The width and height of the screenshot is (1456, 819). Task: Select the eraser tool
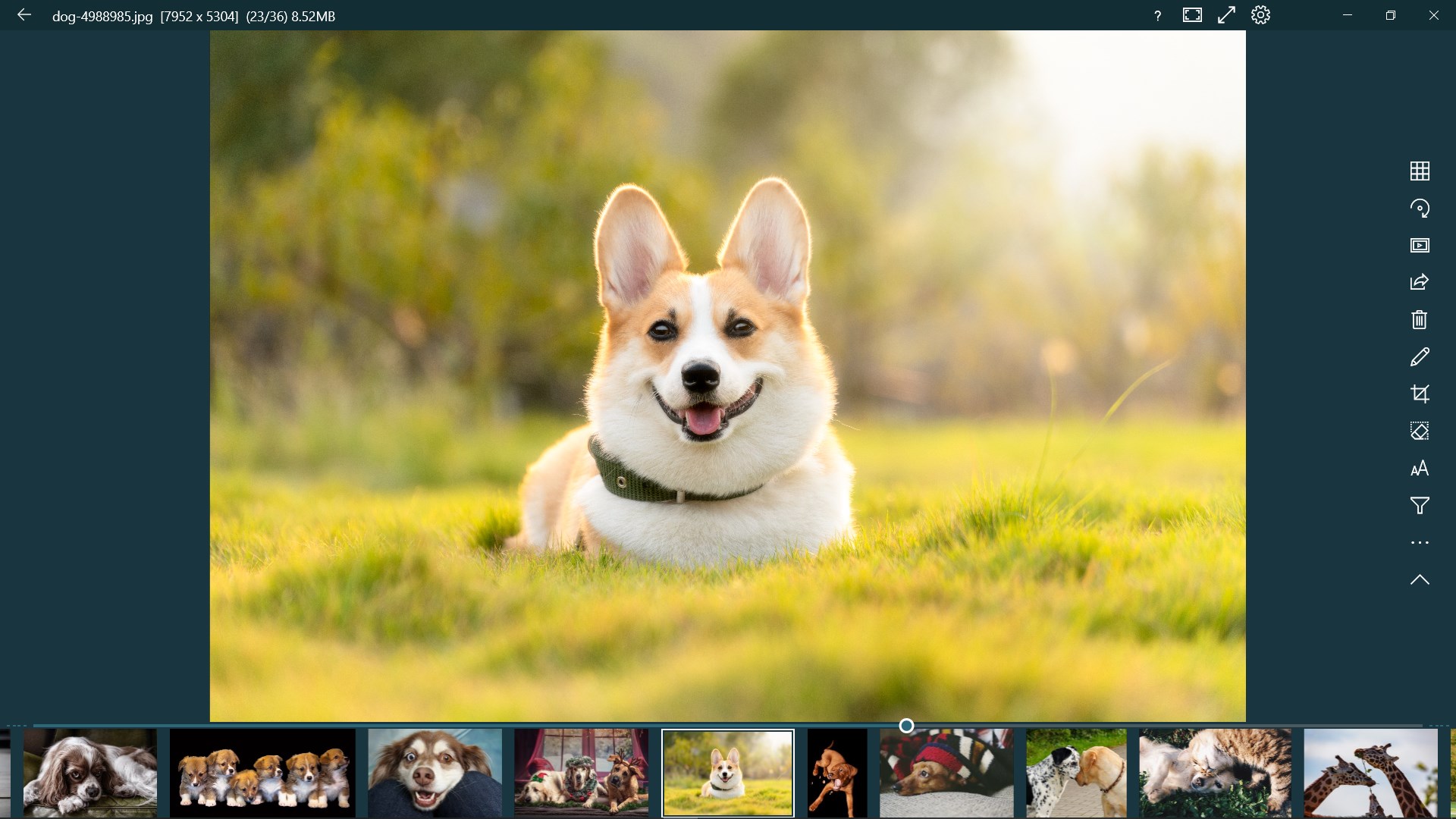tap(1421, 431)
